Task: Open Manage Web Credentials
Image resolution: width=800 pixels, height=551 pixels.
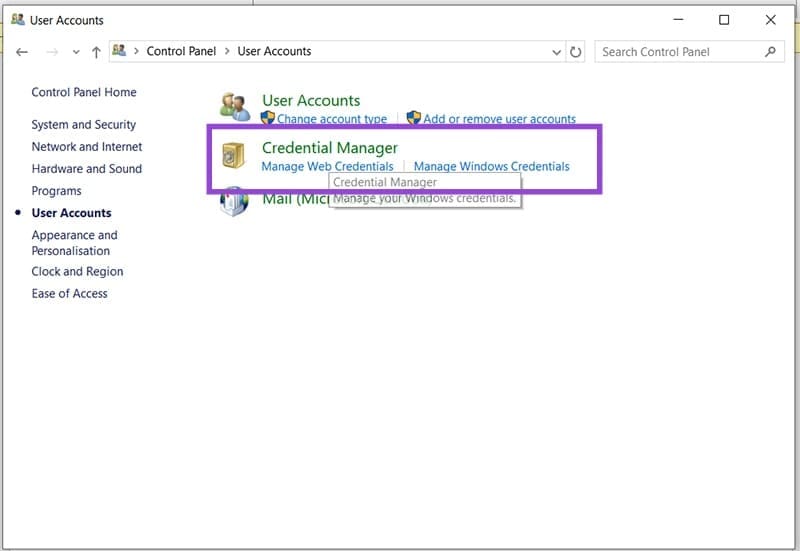Action: pos(327,166)
